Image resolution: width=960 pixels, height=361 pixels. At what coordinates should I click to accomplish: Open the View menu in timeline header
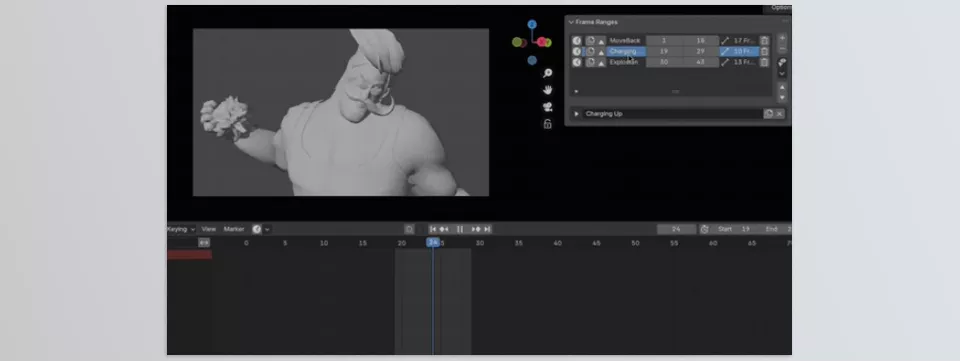pos(209,229)
